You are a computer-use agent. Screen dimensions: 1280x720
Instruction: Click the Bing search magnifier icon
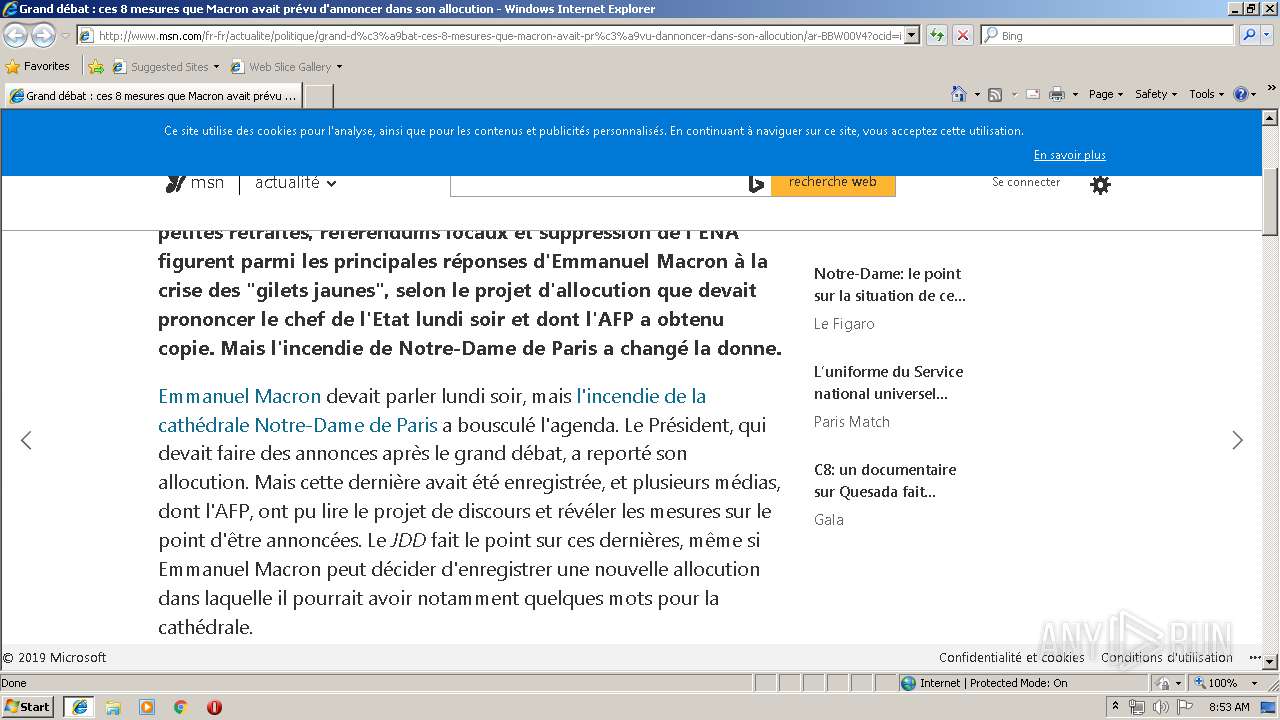point(1249,35)
